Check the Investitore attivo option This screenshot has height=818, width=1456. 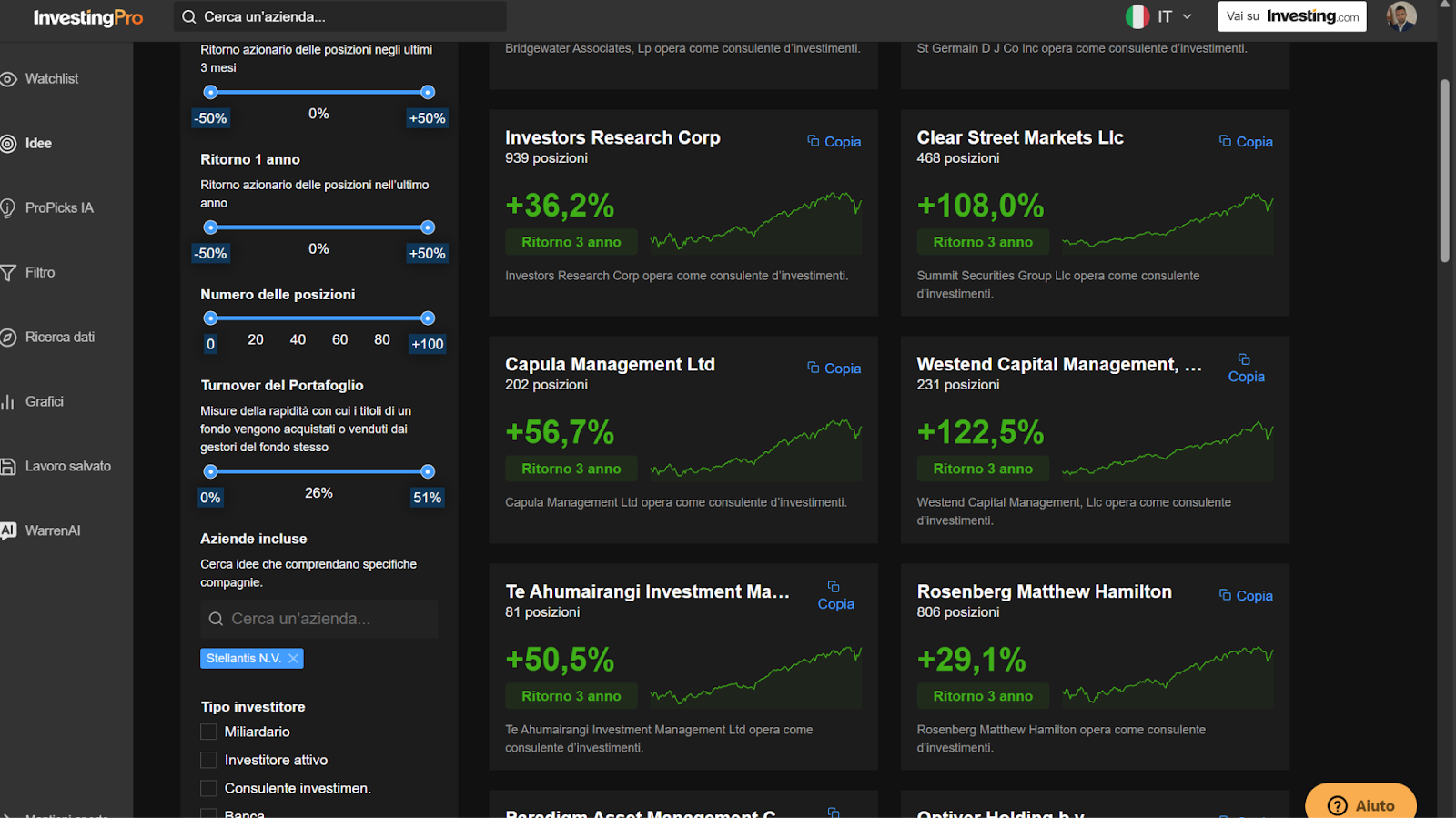point(208,760)
